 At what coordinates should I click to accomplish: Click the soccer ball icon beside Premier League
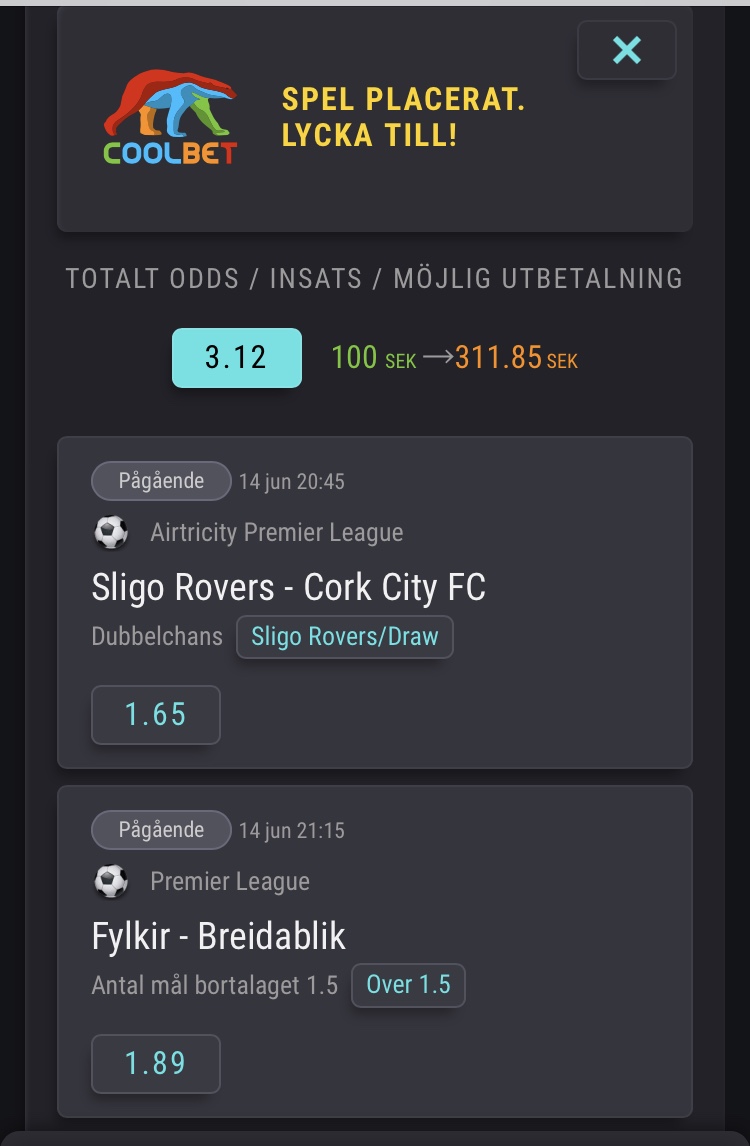pos(111,881)
